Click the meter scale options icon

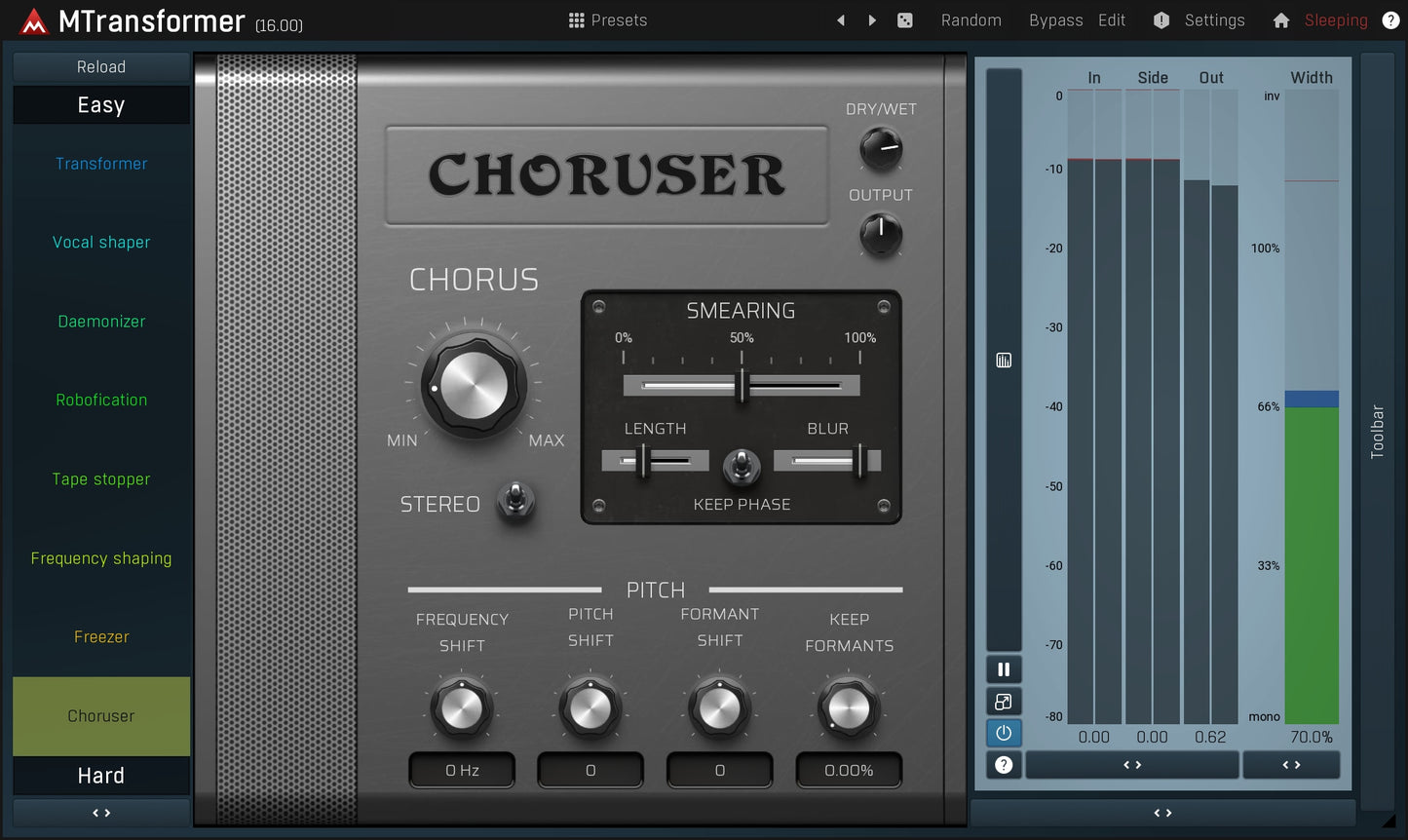(x=1004, y=360)
